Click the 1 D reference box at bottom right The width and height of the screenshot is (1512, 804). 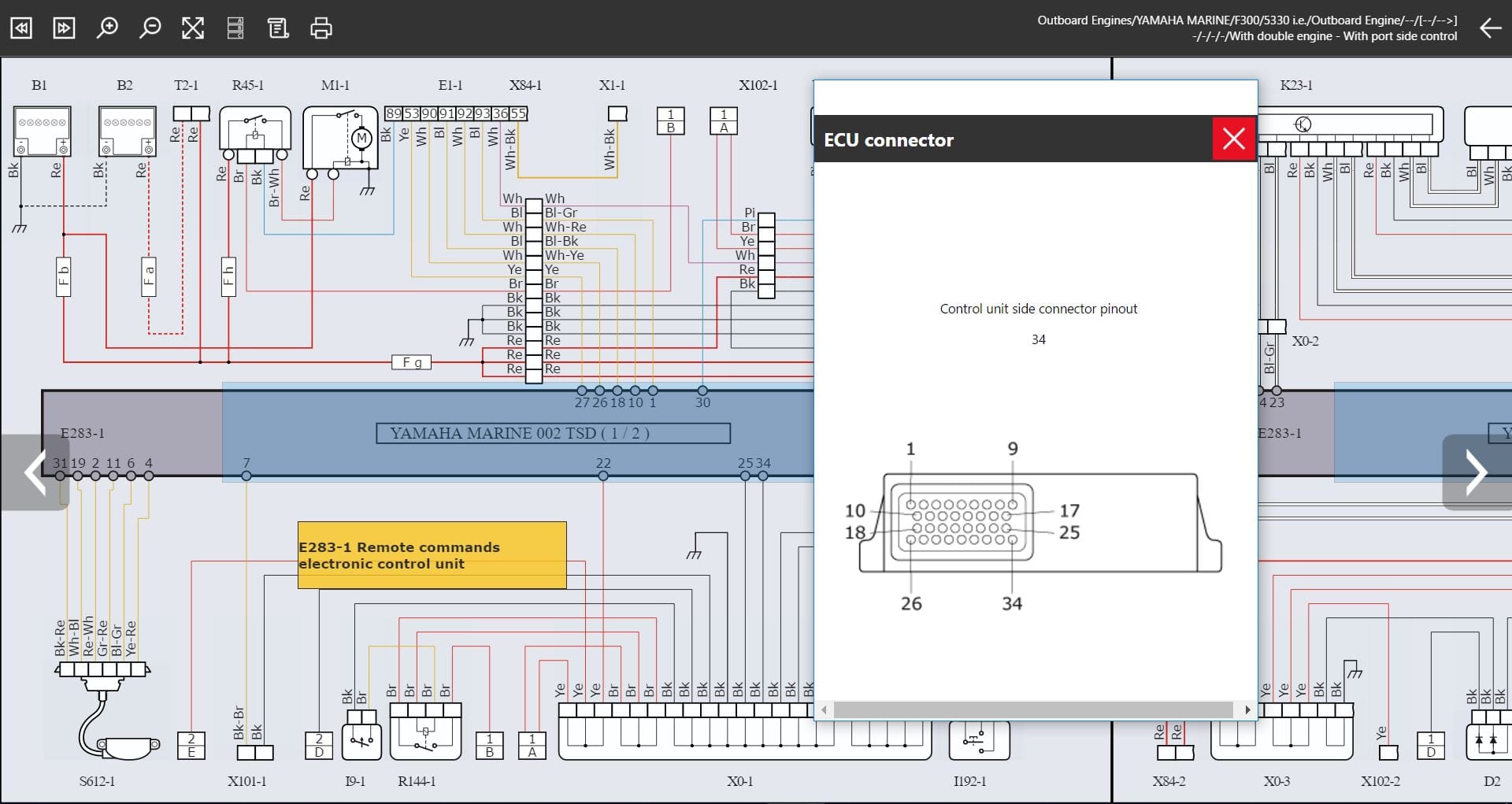coord(1431,746)
